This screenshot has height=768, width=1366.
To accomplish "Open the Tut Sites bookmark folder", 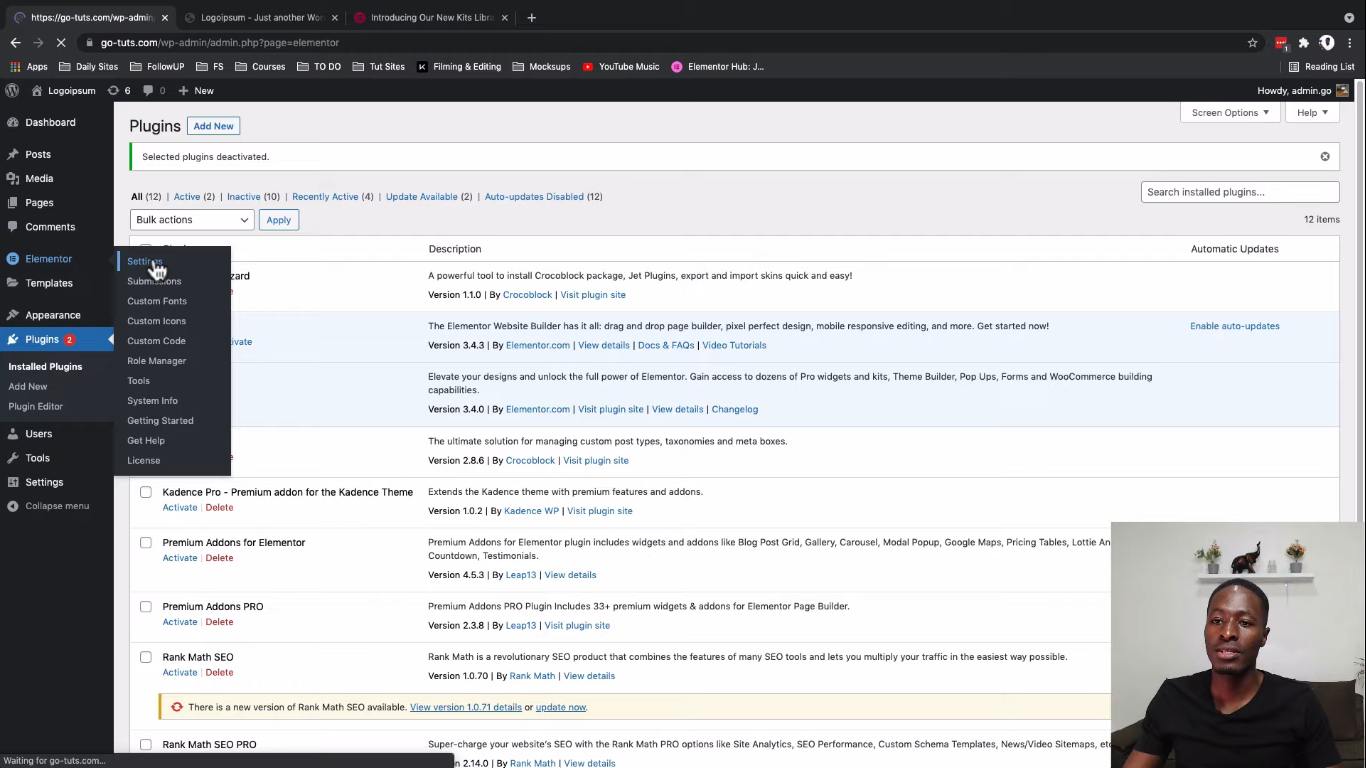I will (x=378, y=66).
